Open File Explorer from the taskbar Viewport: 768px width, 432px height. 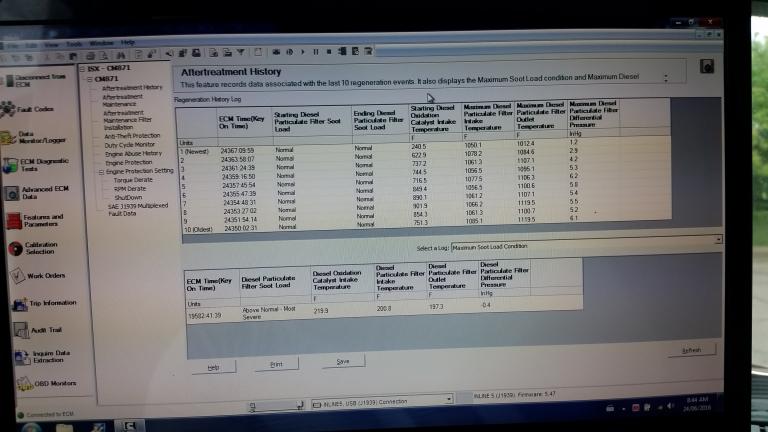point(64,428)
